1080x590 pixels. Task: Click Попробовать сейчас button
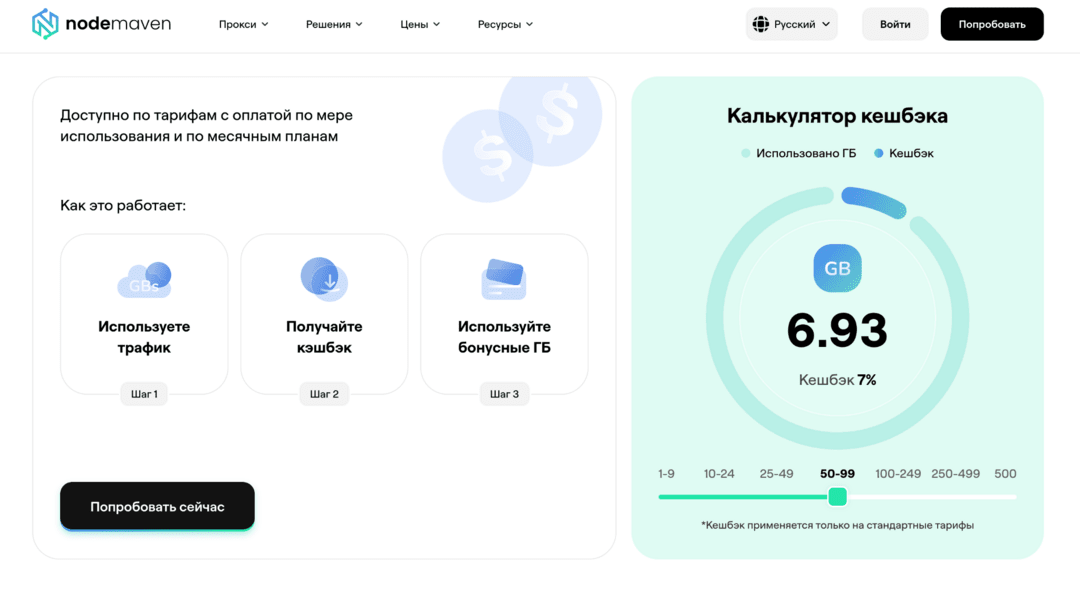pos(157,506)
